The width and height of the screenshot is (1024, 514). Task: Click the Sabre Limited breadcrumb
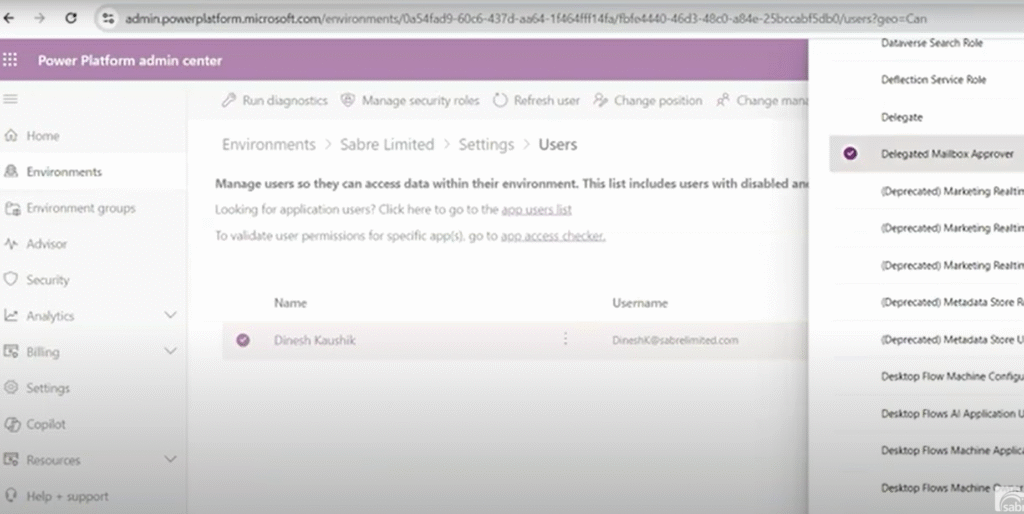coord(386,145)
